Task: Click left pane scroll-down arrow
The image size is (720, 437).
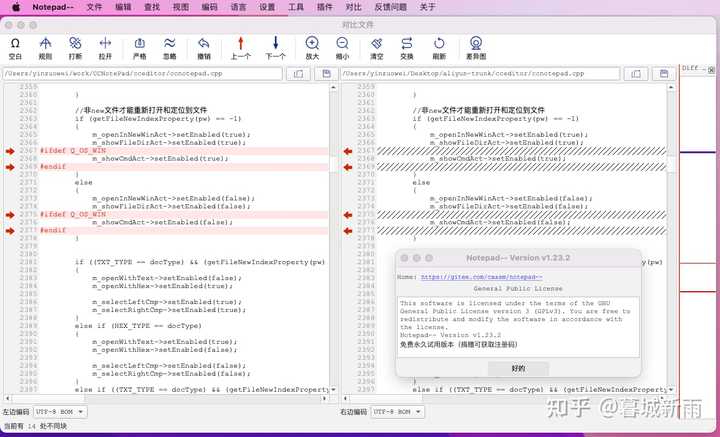Action: click(333, 389)
